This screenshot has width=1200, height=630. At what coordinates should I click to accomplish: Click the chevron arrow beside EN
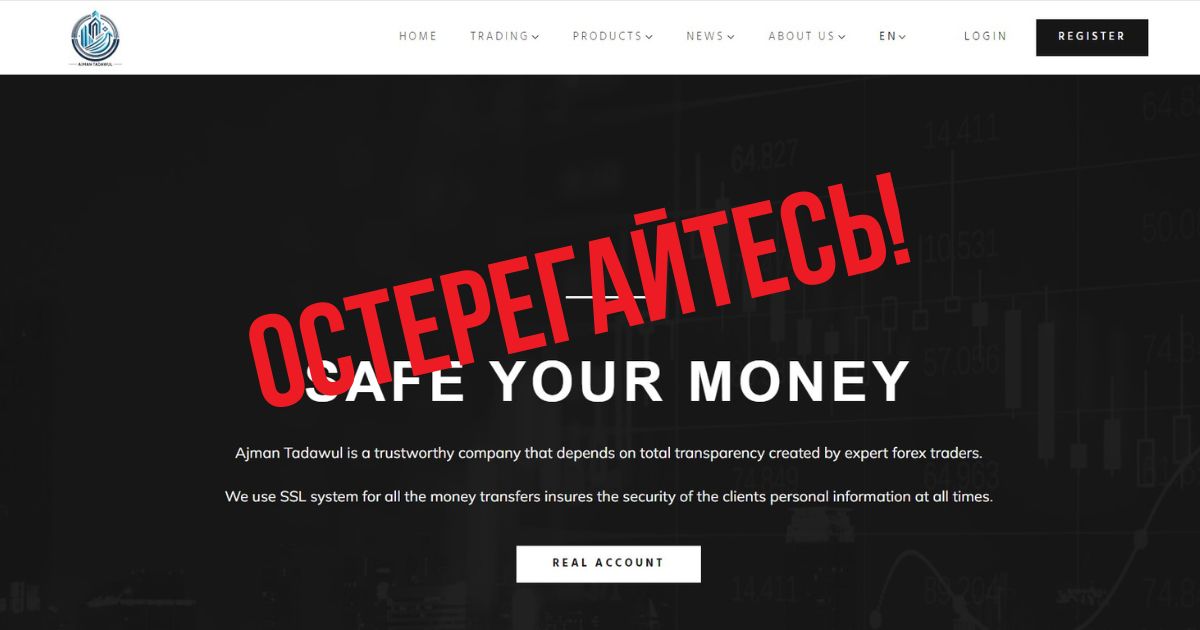[x=903, y=37]
